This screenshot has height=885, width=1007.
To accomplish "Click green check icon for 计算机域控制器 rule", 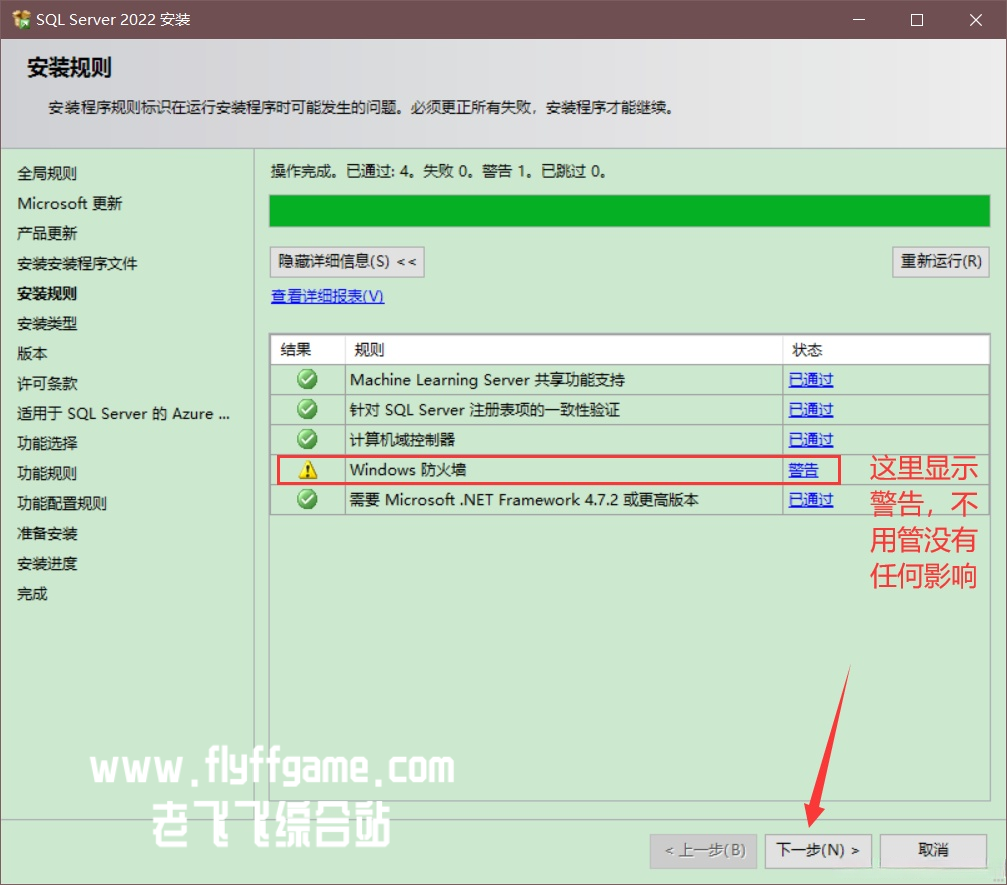I will click(x=307, y=439).
